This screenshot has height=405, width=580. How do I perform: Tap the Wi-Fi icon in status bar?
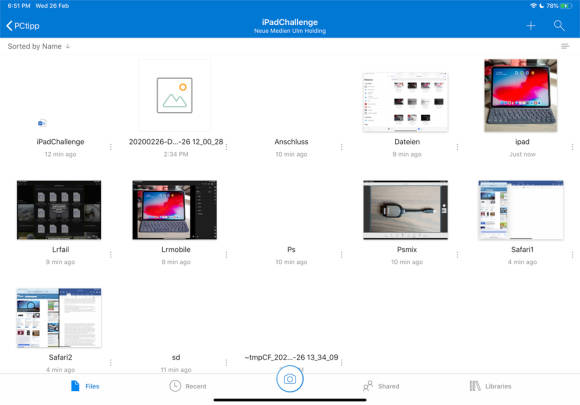pos(533,6)
